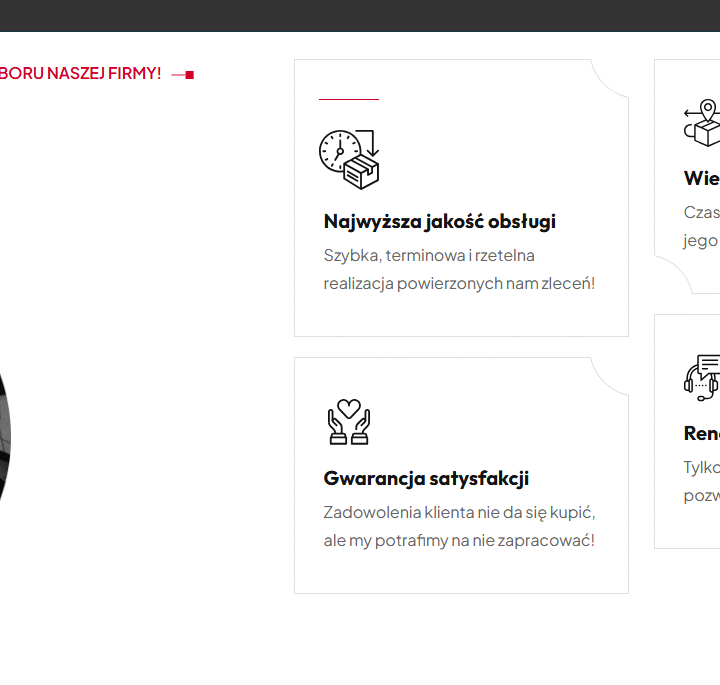Screen dimensions: 720x685
Task: Click the cut-off "Czas" description text
Action: (701, 212)
